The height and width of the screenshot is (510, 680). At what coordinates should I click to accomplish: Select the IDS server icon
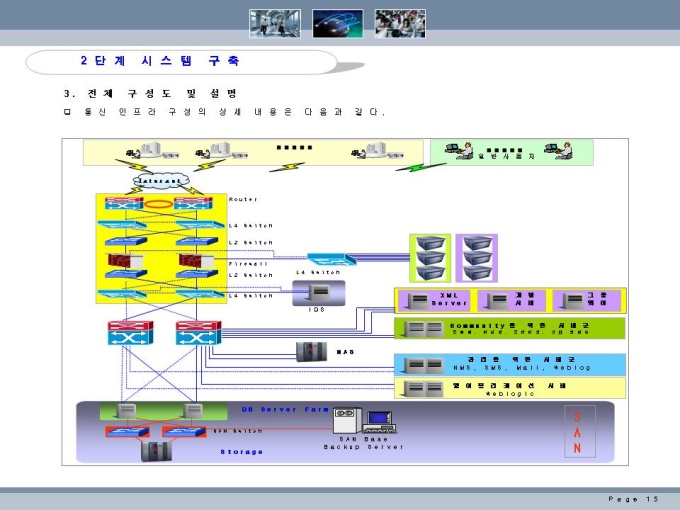pos(319,293)
